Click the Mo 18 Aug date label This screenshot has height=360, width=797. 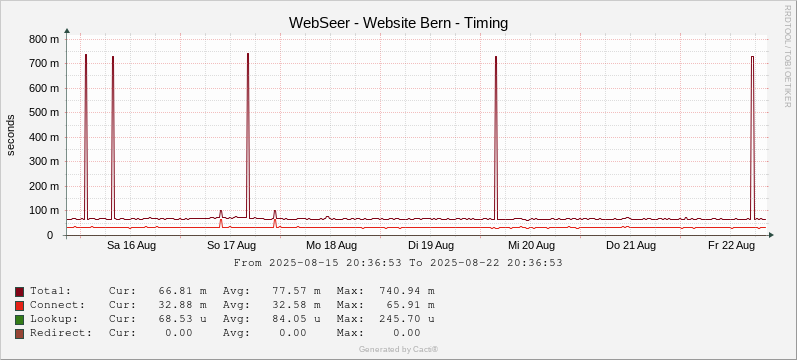pyautogui.click(x=331, y=246)
